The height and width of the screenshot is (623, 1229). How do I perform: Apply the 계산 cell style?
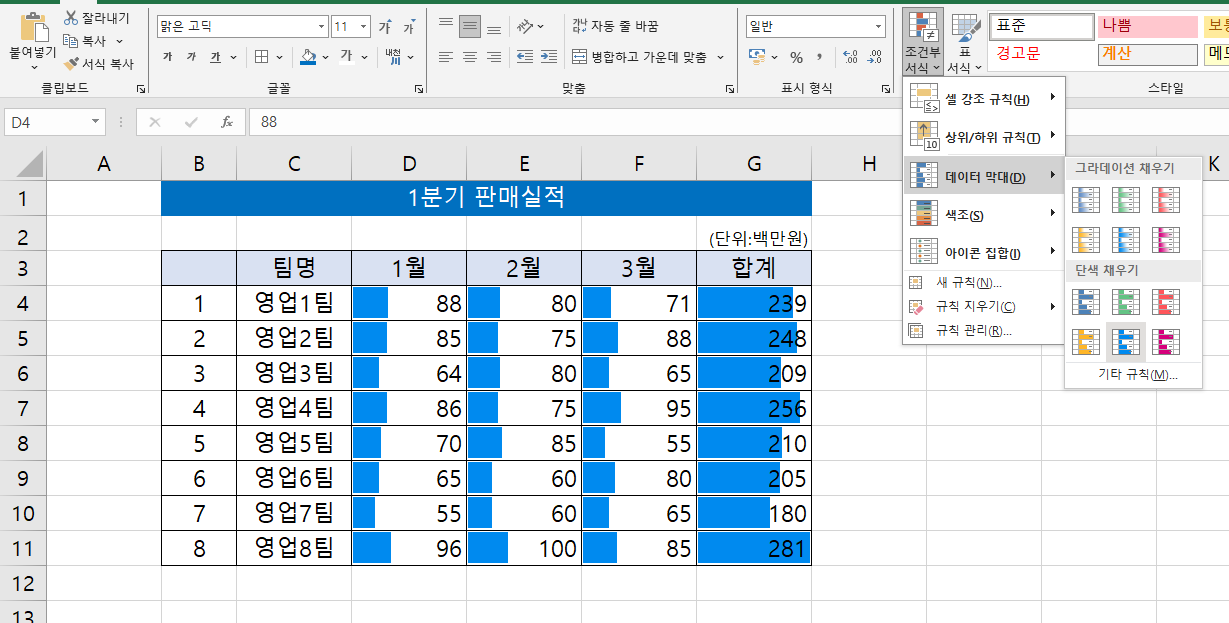pyautogui.click(x=1147, y=54)
